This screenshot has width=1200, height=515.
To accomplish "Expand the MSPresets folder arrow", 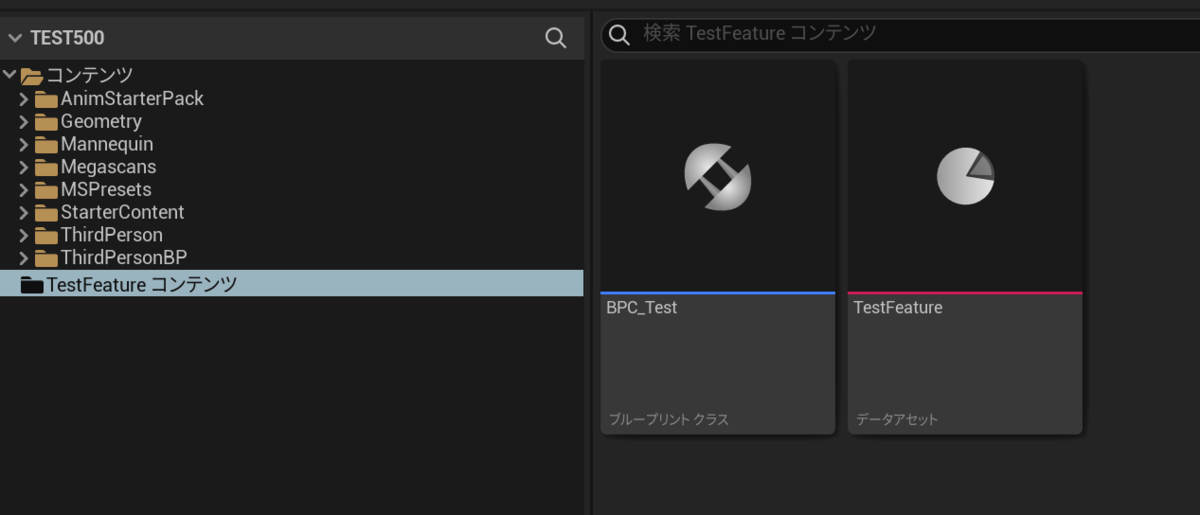I will [24, 189].
